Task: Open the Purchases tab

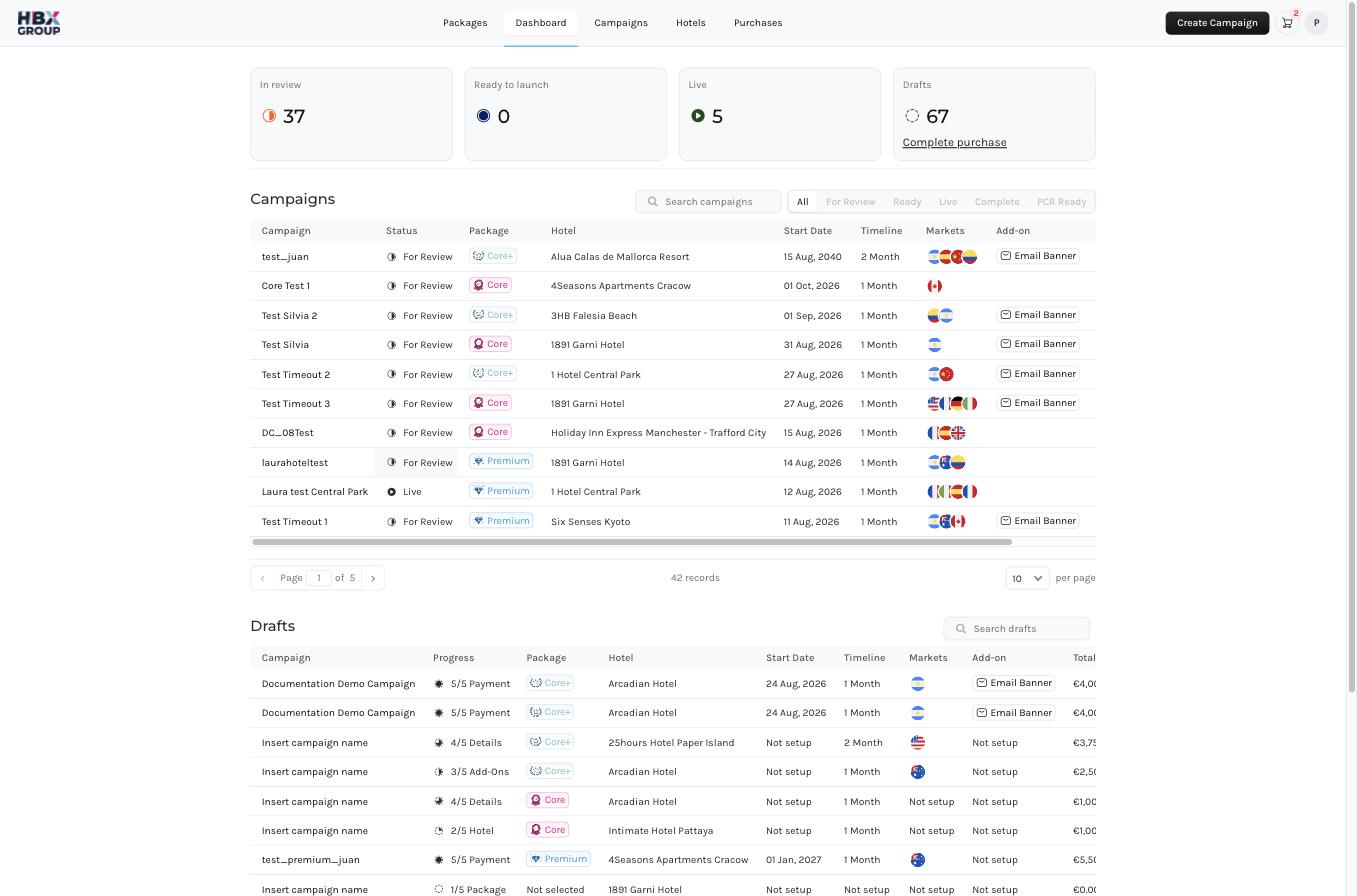Action: tap(758, 23)
